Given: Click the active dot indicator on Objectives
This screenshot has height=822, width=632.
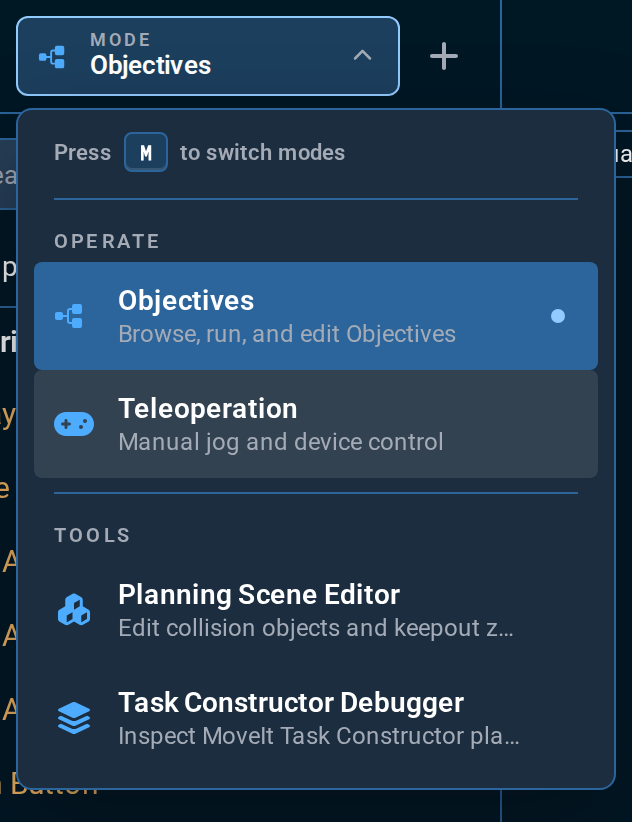Looking at the screenshot, I should click(558, 316).
